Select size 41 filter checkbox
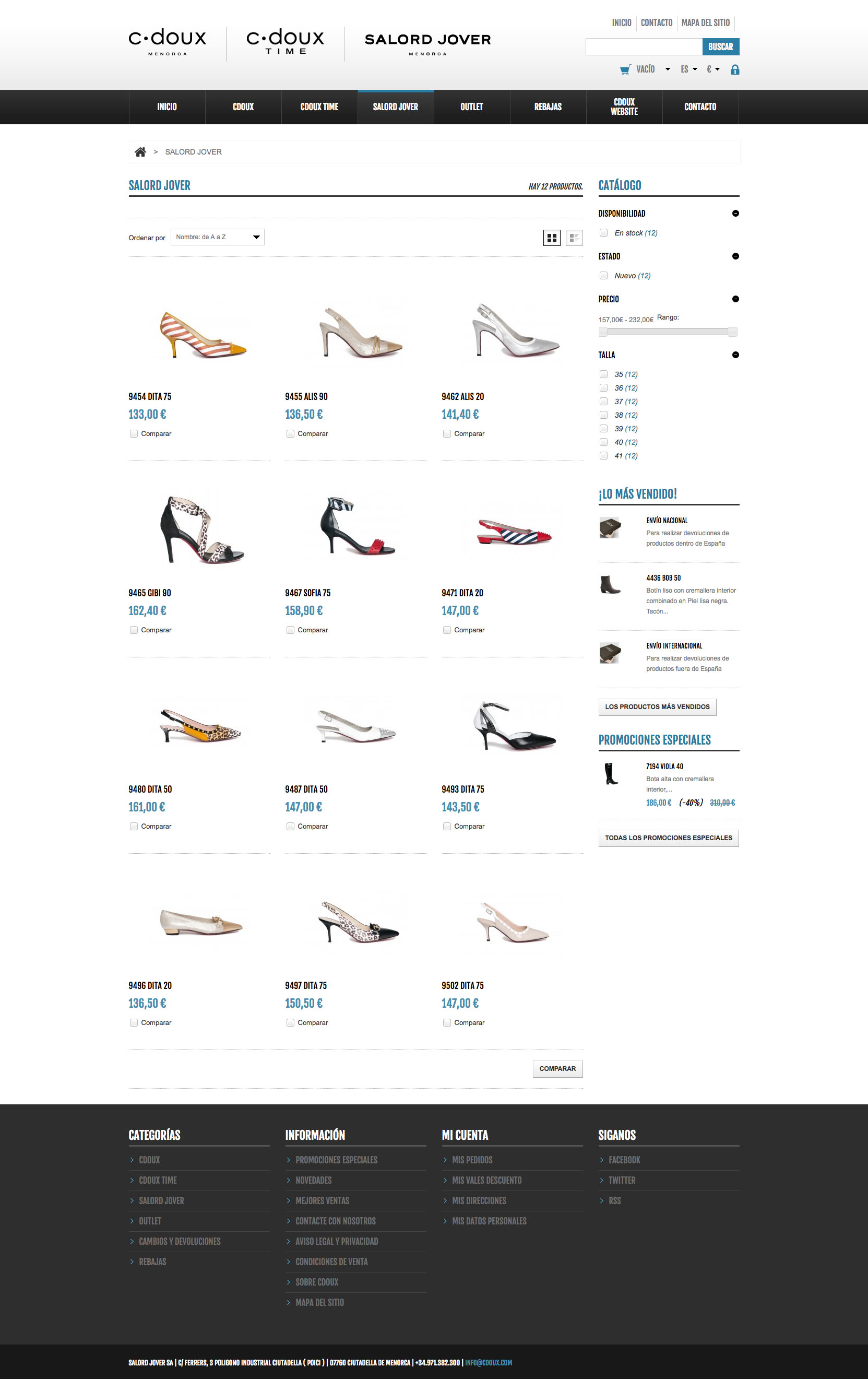This screenshot has width=868, height=1379. tap(603, 456)
